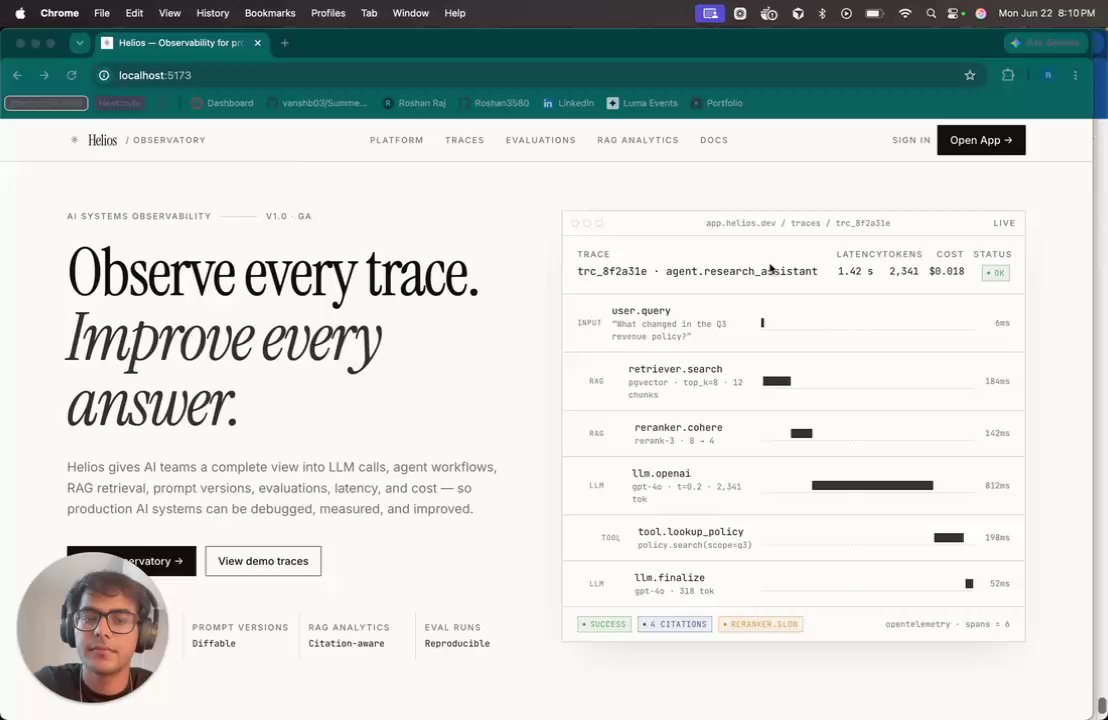Open the Extensions puzzle icon
The width and height of the screenshot is (1108, 720).
coord(1008,75)
